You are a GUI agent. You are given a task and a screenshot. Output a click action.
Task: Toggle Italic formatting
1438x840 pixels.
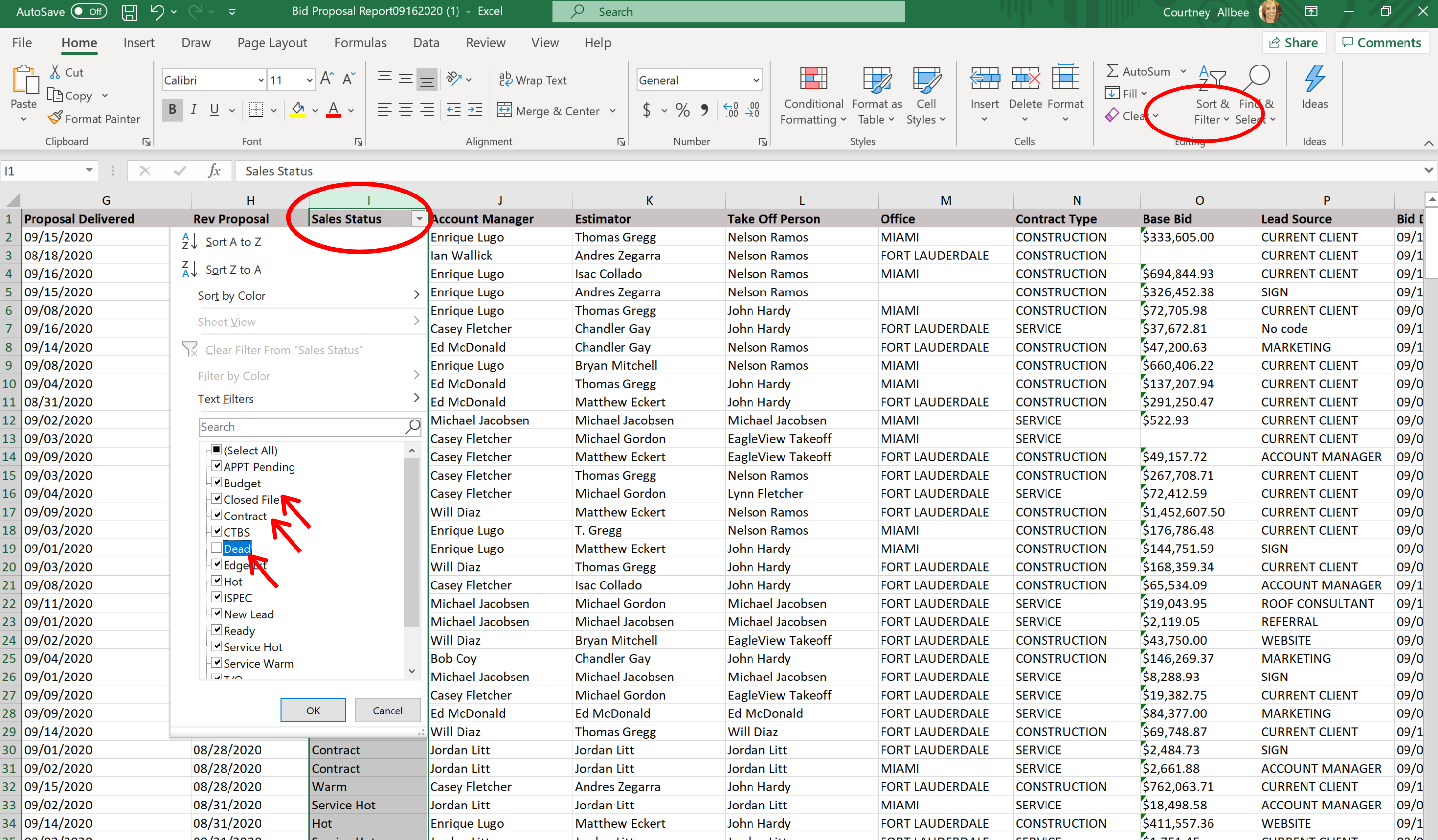[194, 109]
